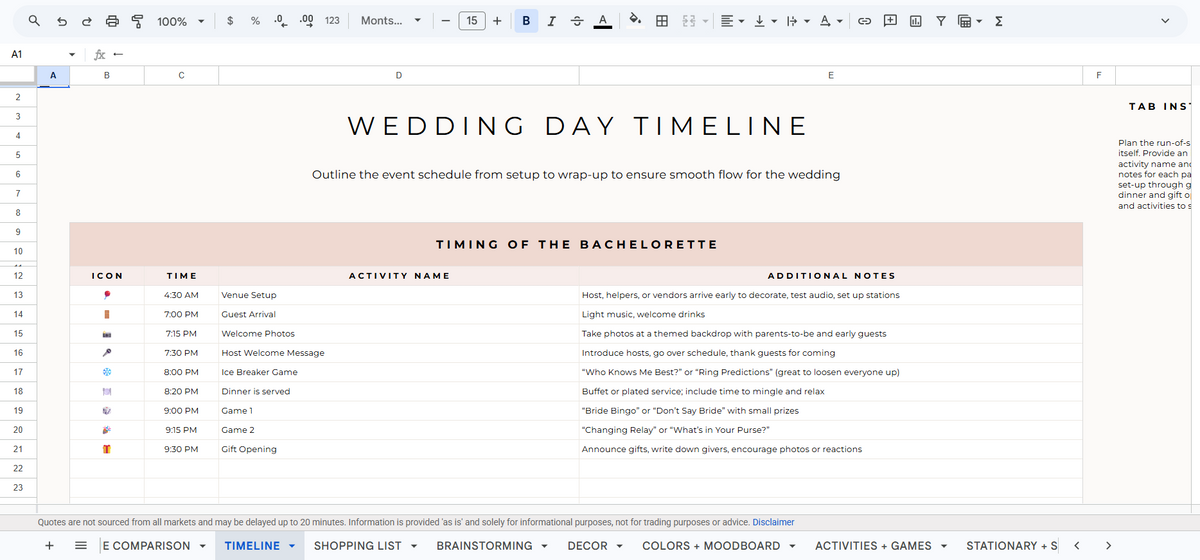Collapse the toolbar with the chevron
The height and width of the screenshot is (560, 1200).
point(1165,20)
